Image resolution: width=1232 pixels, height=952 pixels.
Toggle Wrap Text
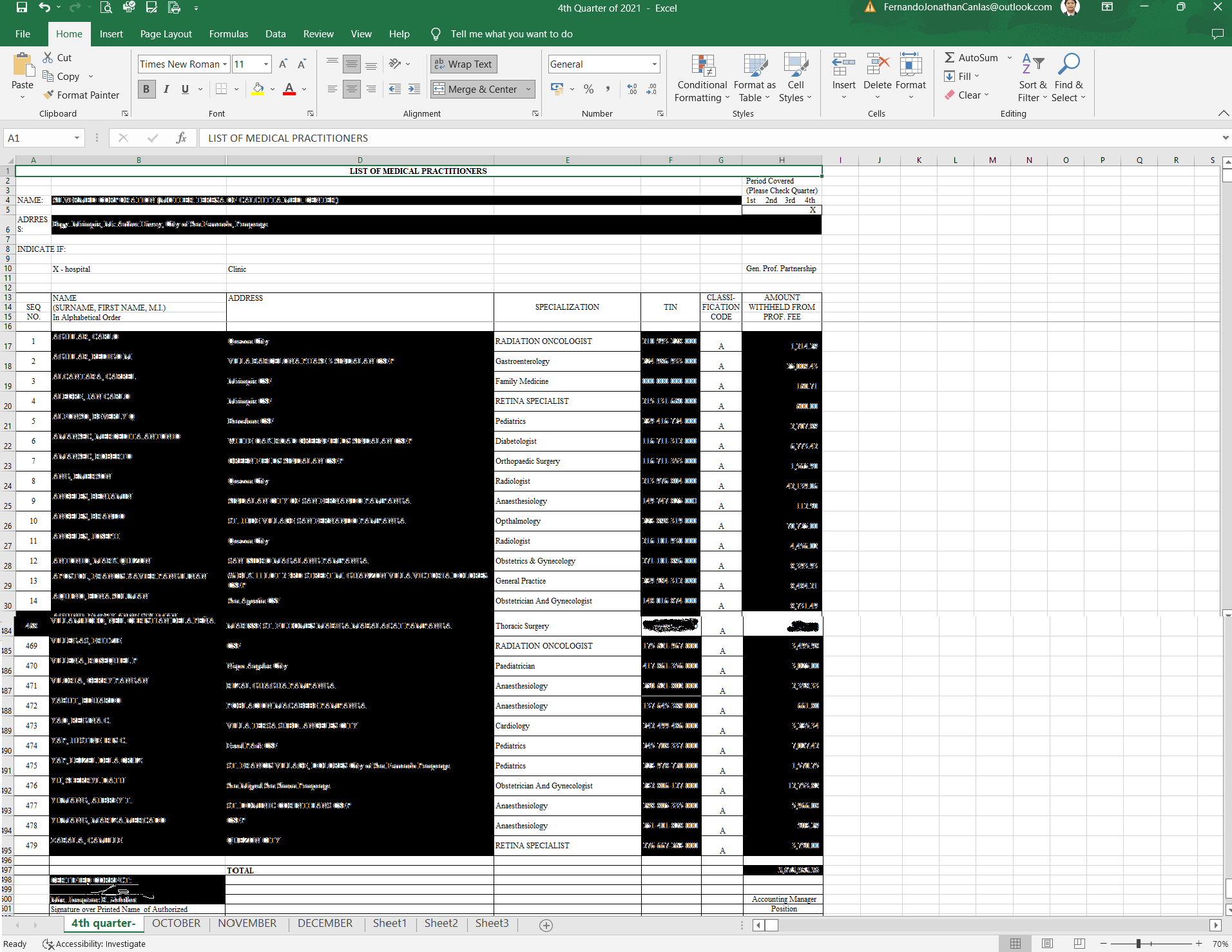[463, 64]
